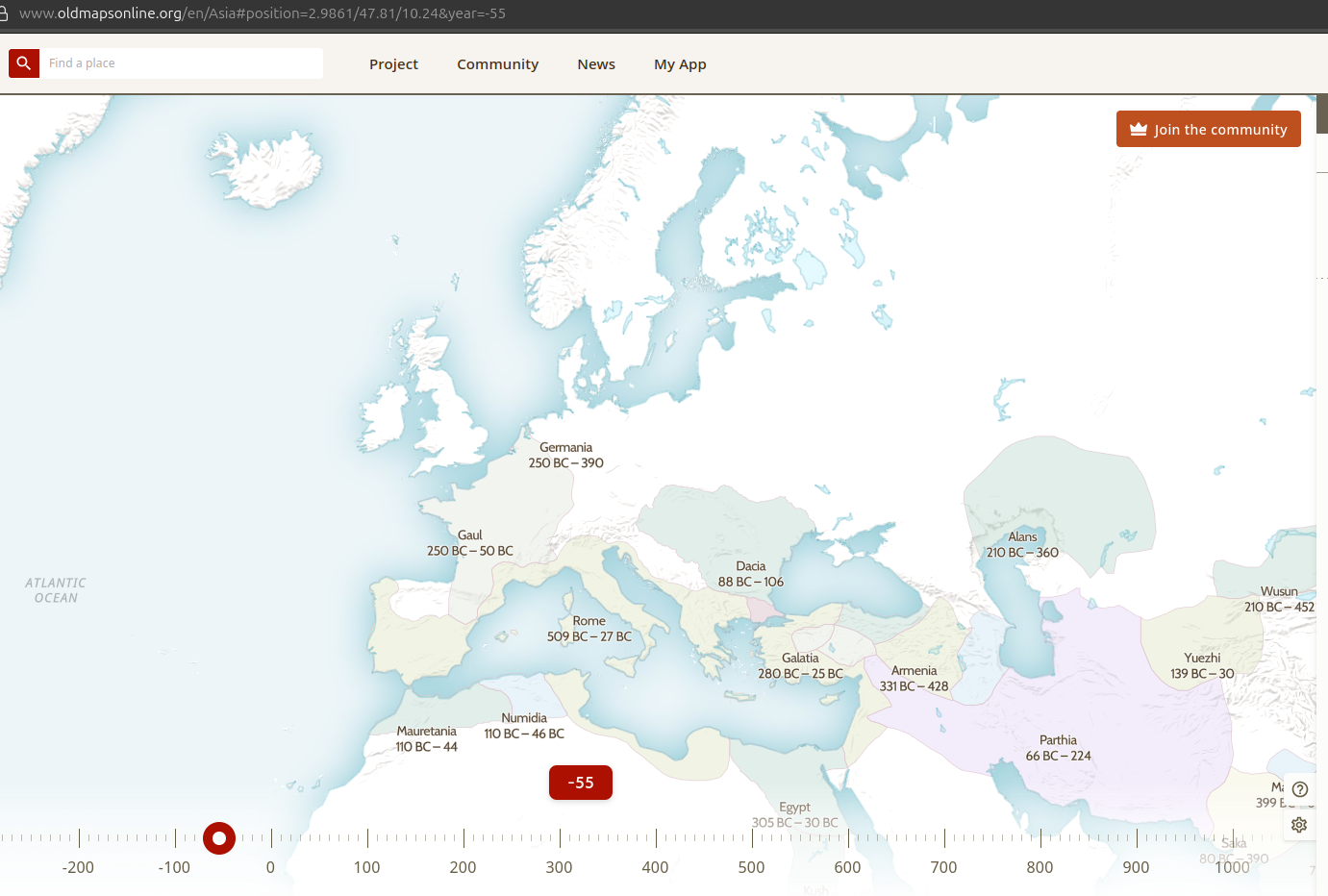The height and width of the screenshot is (896, 1328).
Task: Open the map settings gear icon
Action: click(x=1299, y=825)
